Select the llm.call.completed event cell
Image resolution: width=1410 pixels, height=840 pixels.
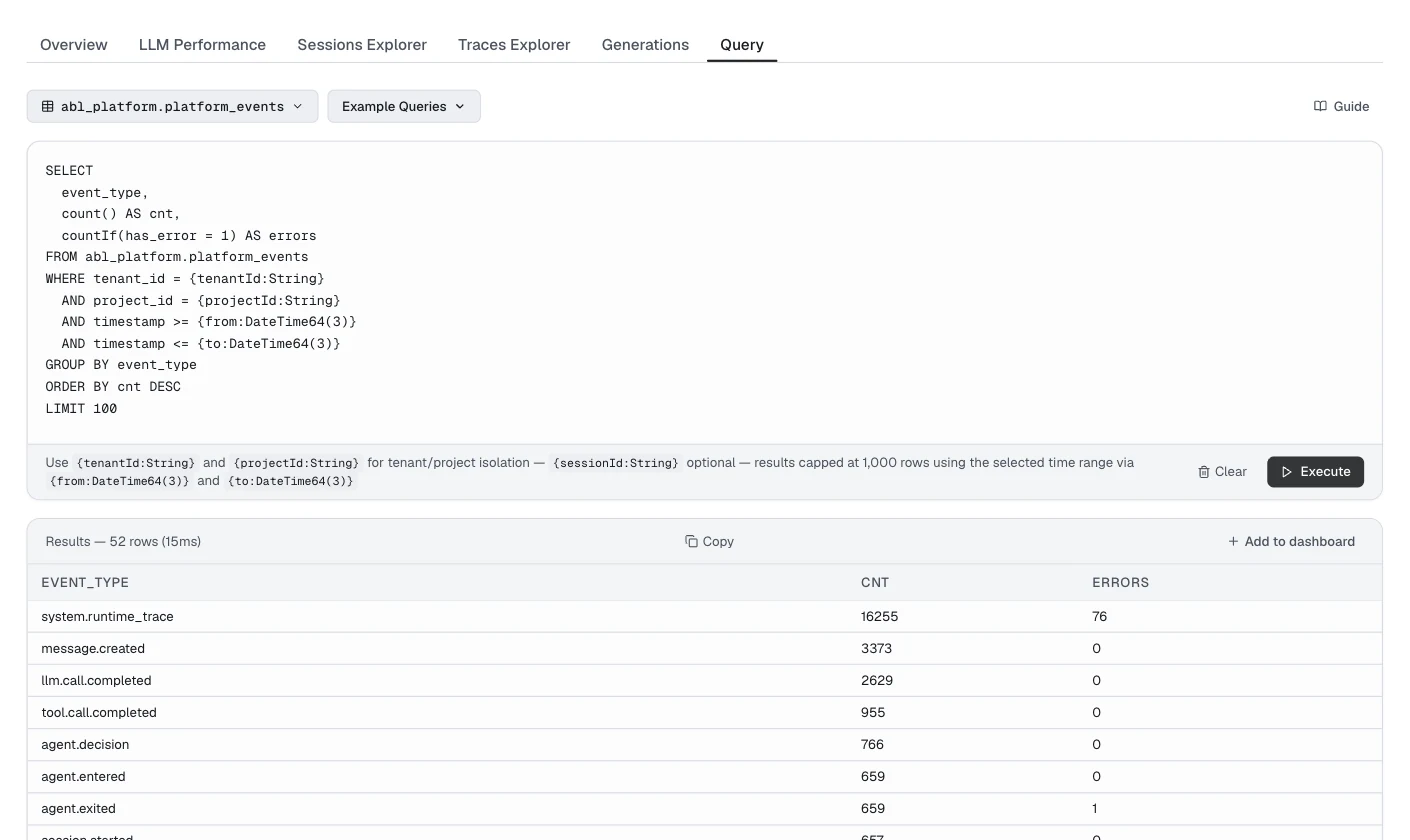coord(96,681)
